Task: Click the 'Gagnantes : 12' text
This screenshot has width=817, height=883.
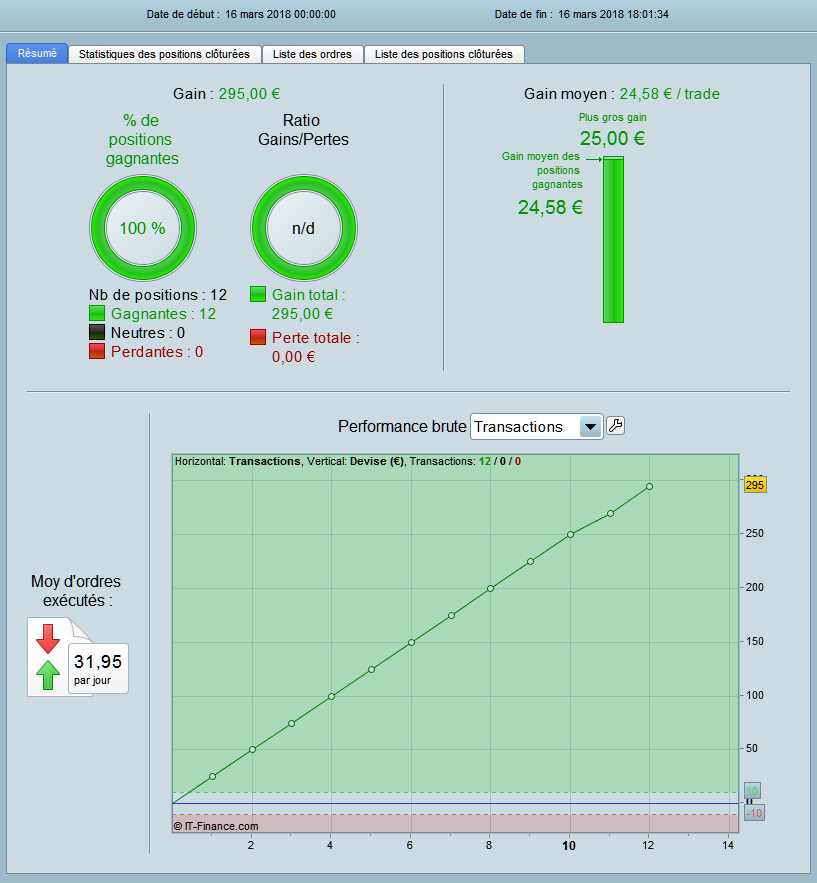Action: point(163,314)
